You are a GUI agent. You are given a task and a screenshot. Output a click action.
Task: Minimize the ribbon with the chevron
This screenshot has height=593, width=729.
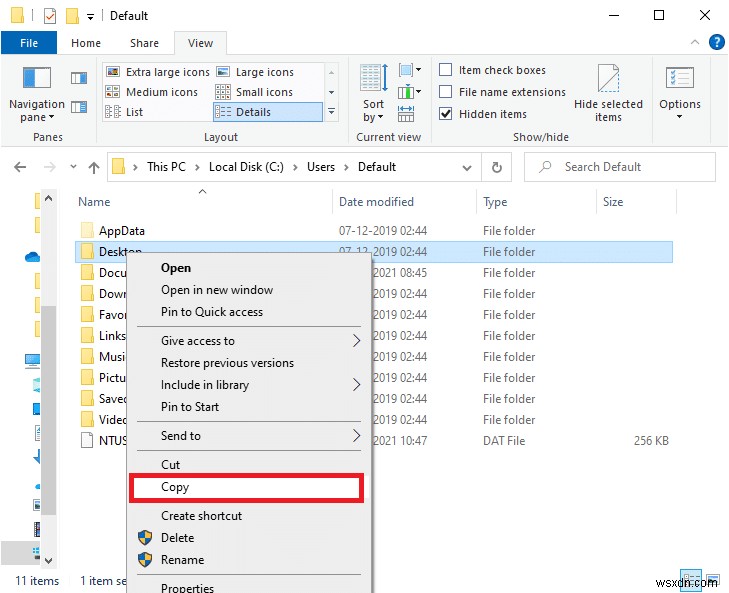[x=695, y=42]
